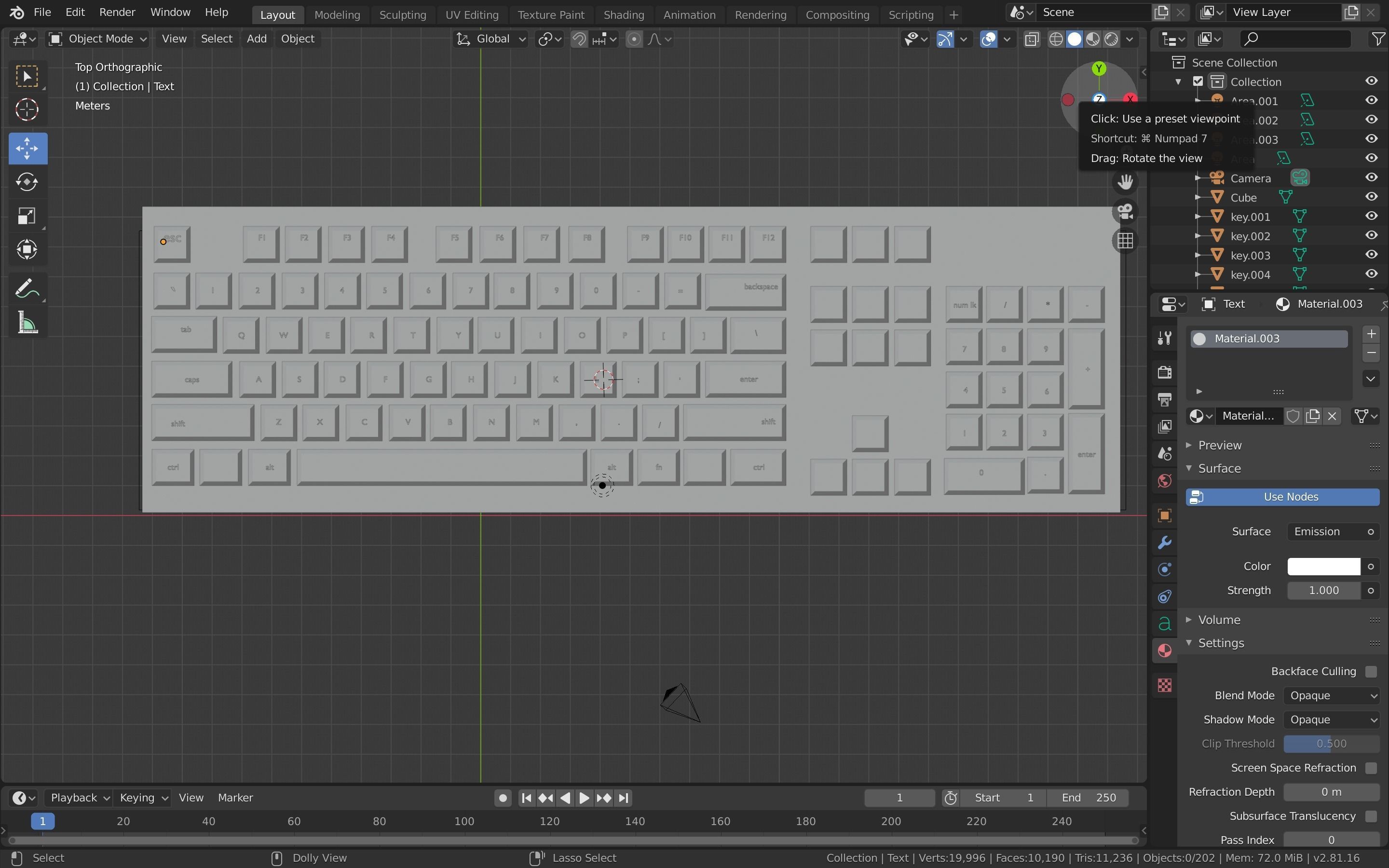Toggle X-ray mode in header
Viewport: 1389px width, 868px height.
pos(1032,39)
